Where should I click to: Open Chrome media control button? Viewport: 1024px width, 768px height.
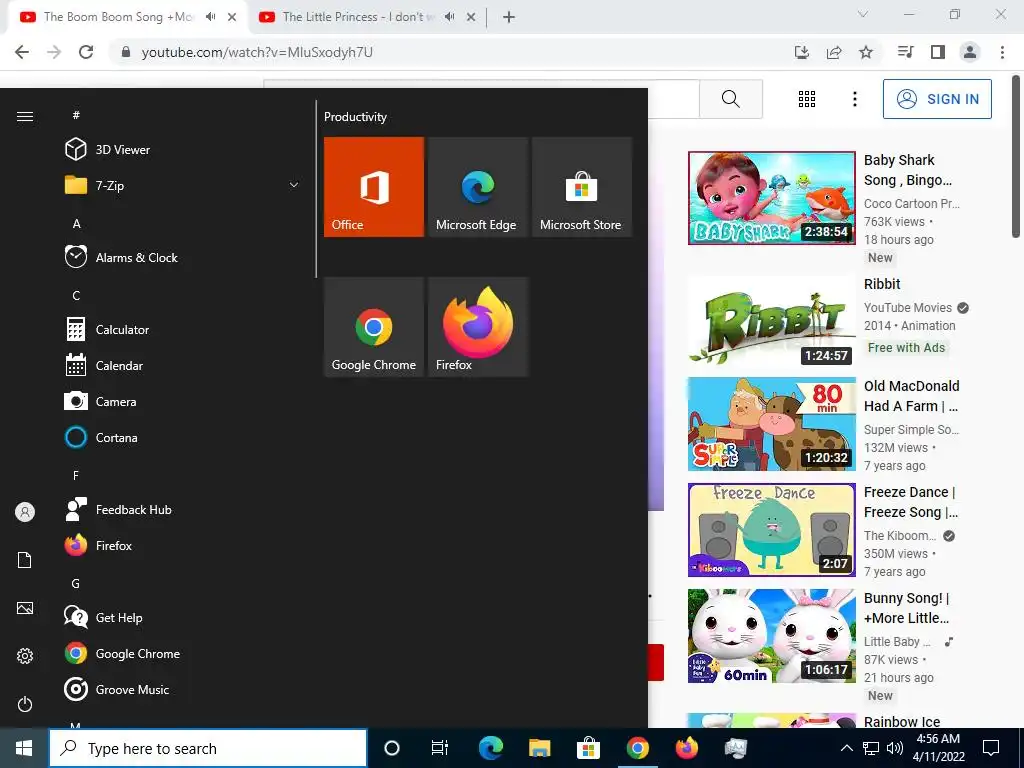pyautogui.click(x=905, y=52)
